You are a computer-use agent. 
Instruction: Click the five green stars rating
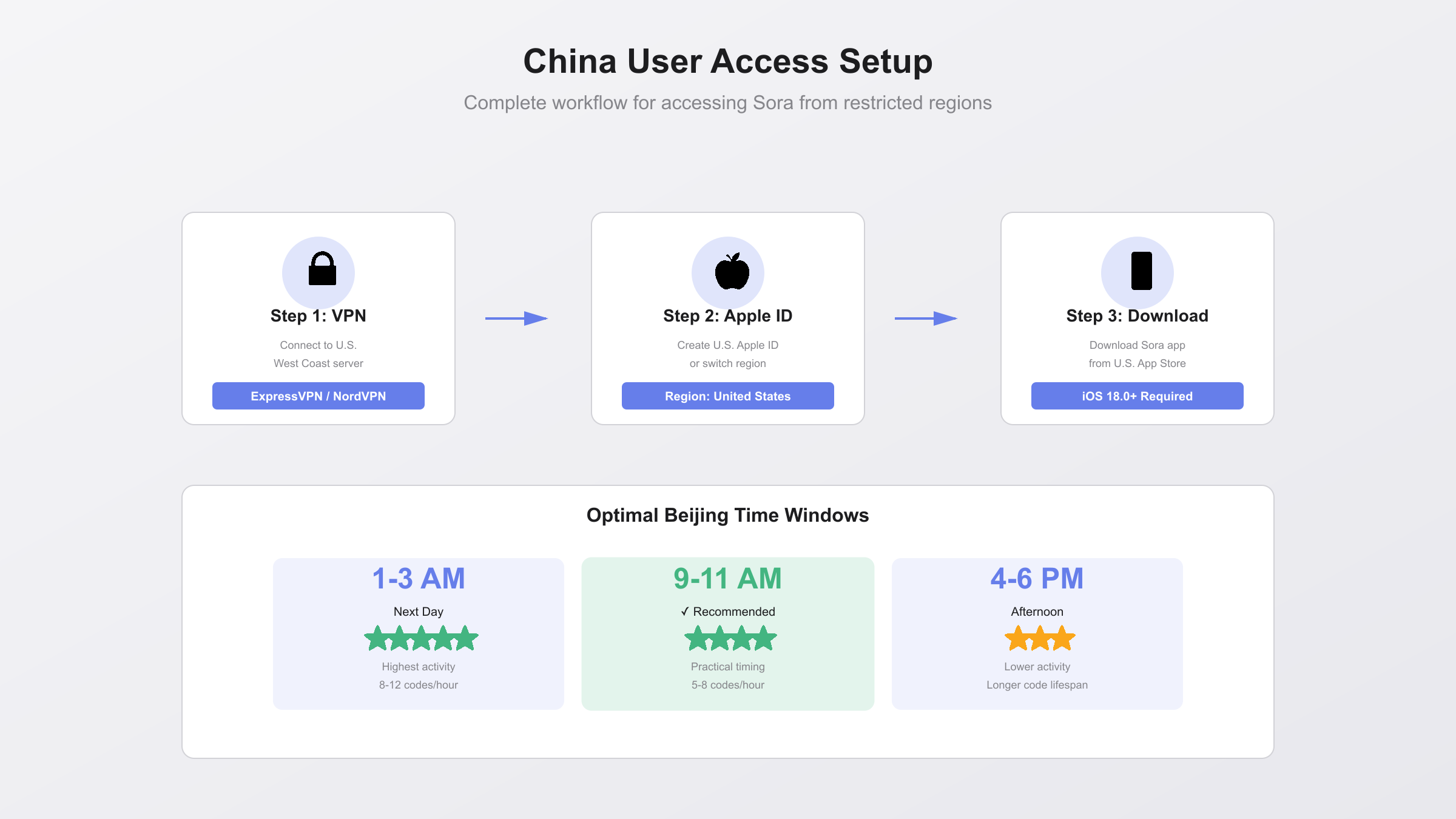[421, 638]
